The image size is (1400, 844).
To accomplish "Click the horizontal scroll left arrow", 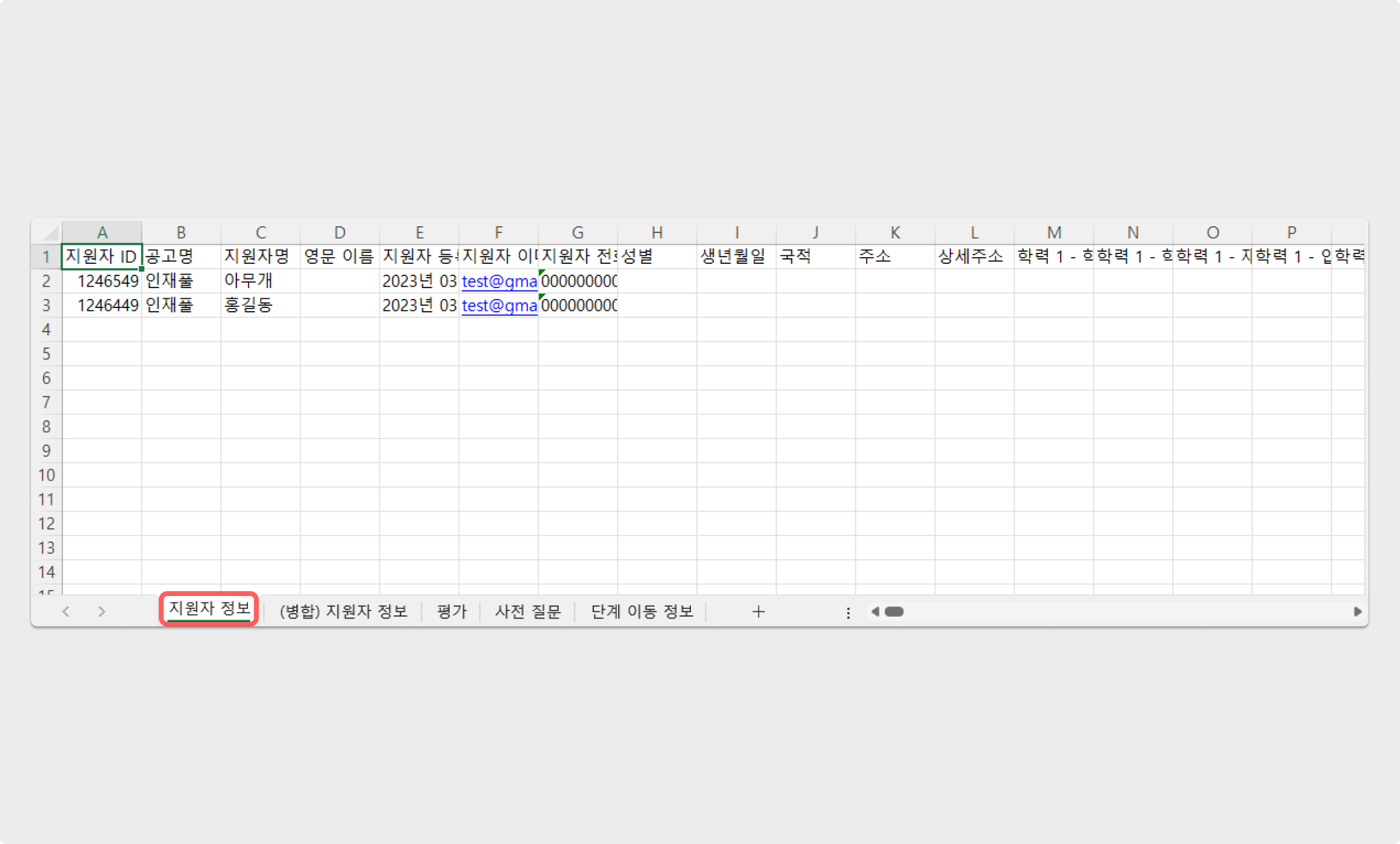I will (x=875, y=612).
